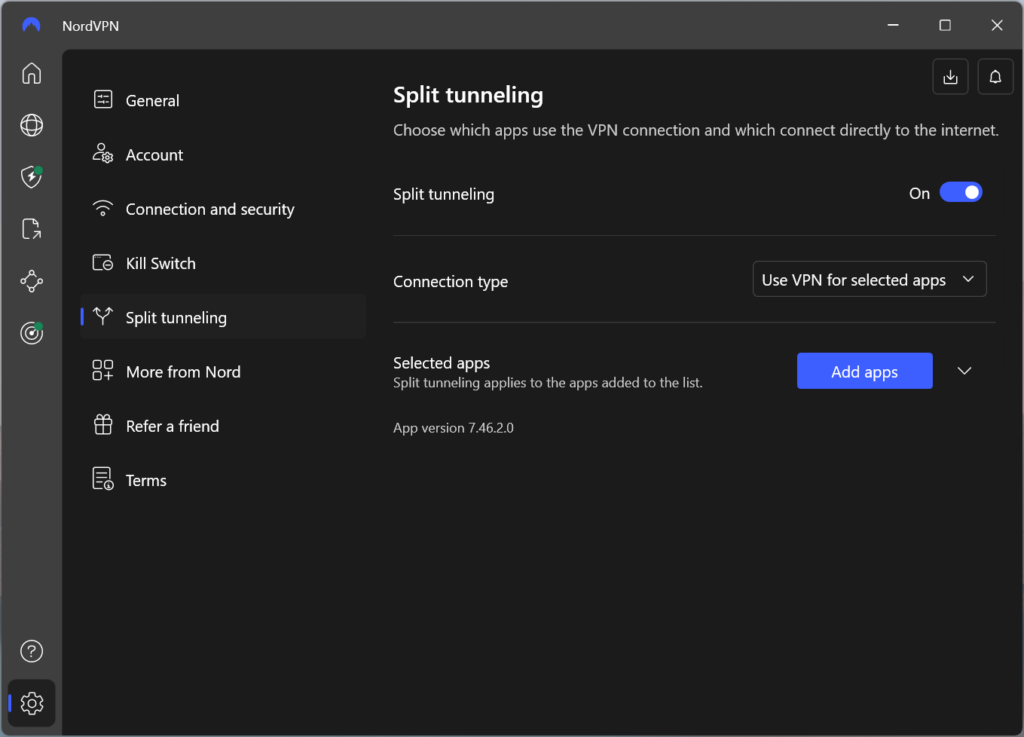Open the notifications bell icon
Viewport: 1024px width, 737px height.
tap(995, 77)
